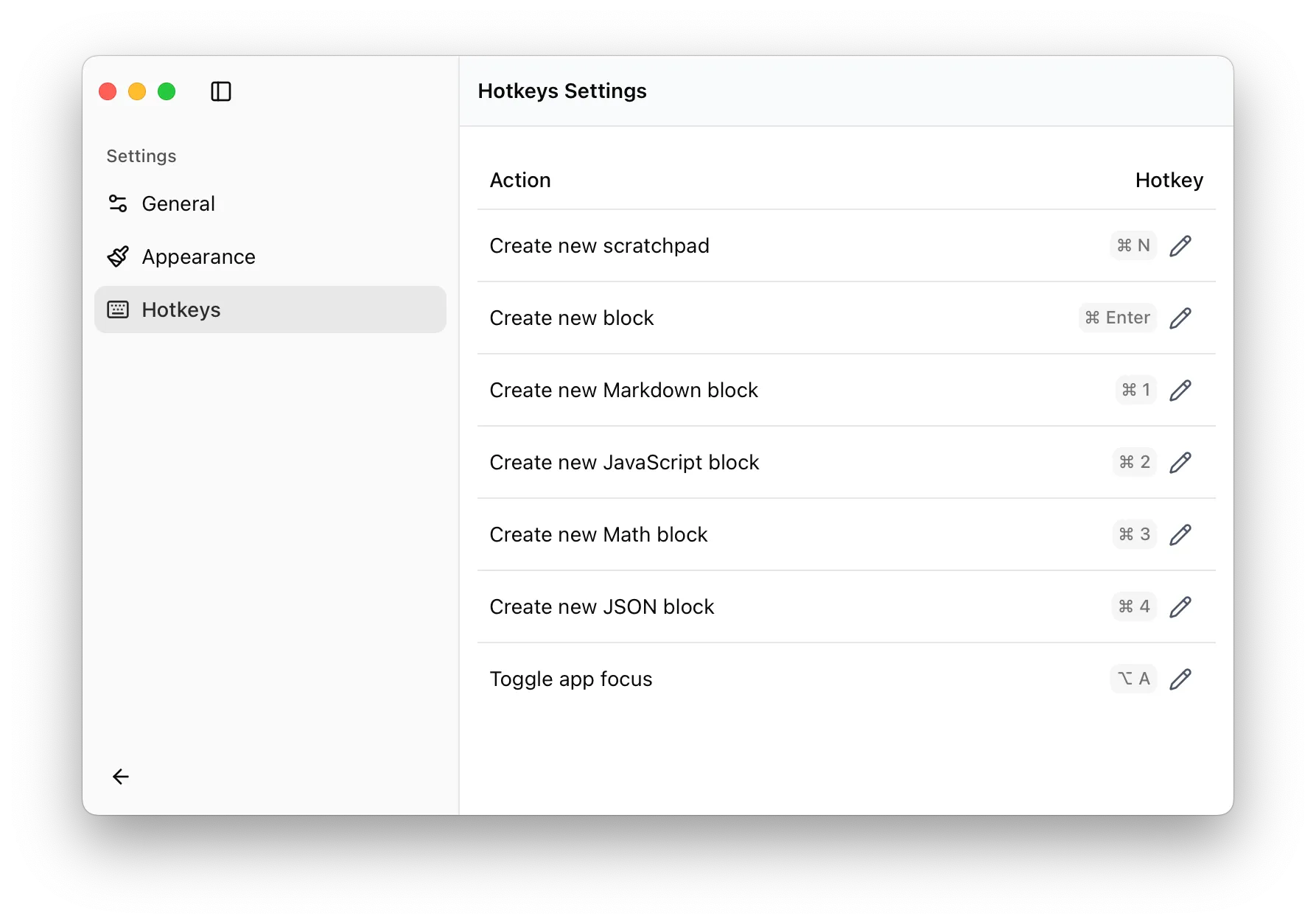The width and height of the screenshot is (1316, 924).
Task: Click the ⌘ 1 hotkey badge
Action: point(1135,390)
